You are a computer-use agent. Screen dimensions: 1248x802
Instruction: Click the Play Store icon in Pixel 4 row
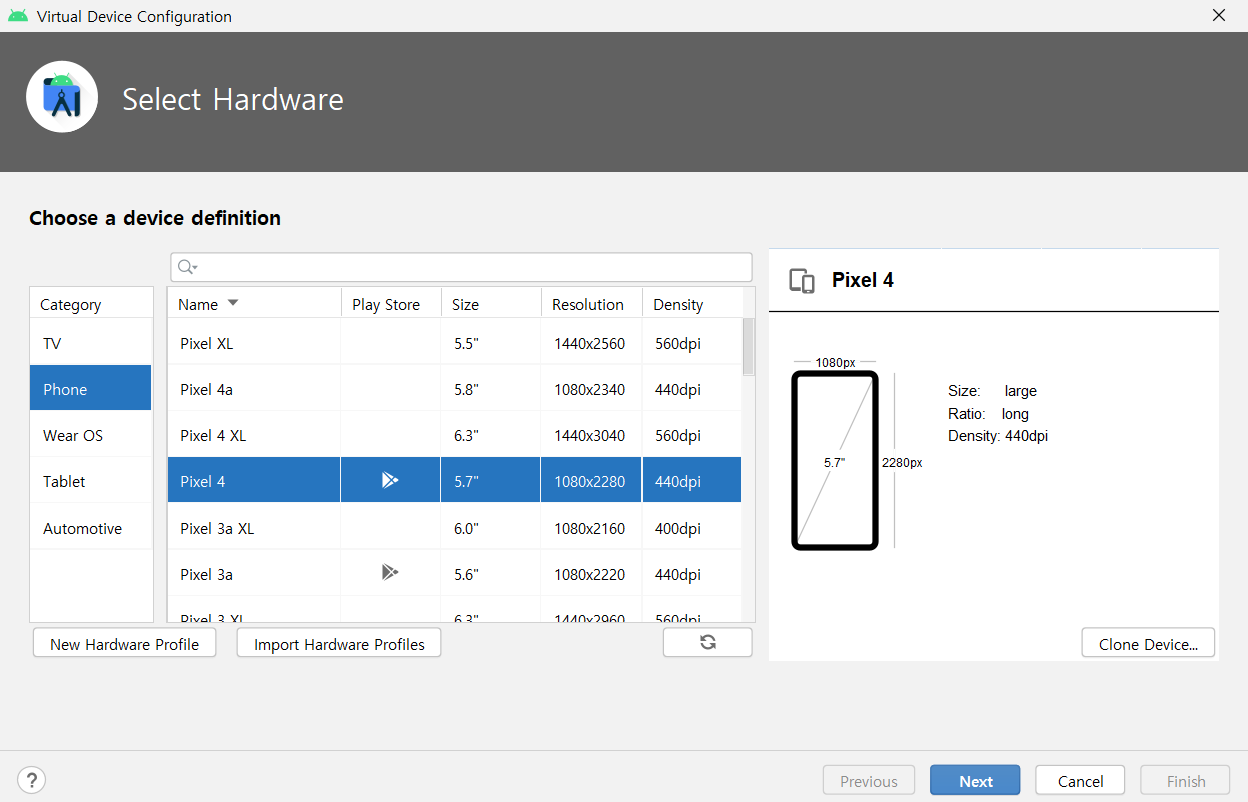(x=390, y=481)
